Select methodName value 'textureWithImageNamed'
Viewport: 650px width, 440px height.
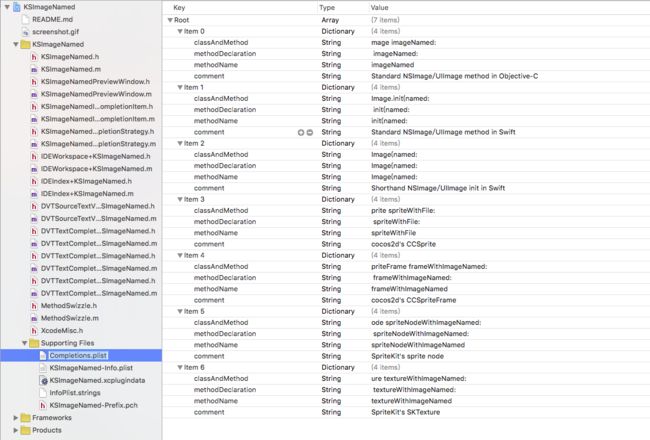(x=412, y=401)
